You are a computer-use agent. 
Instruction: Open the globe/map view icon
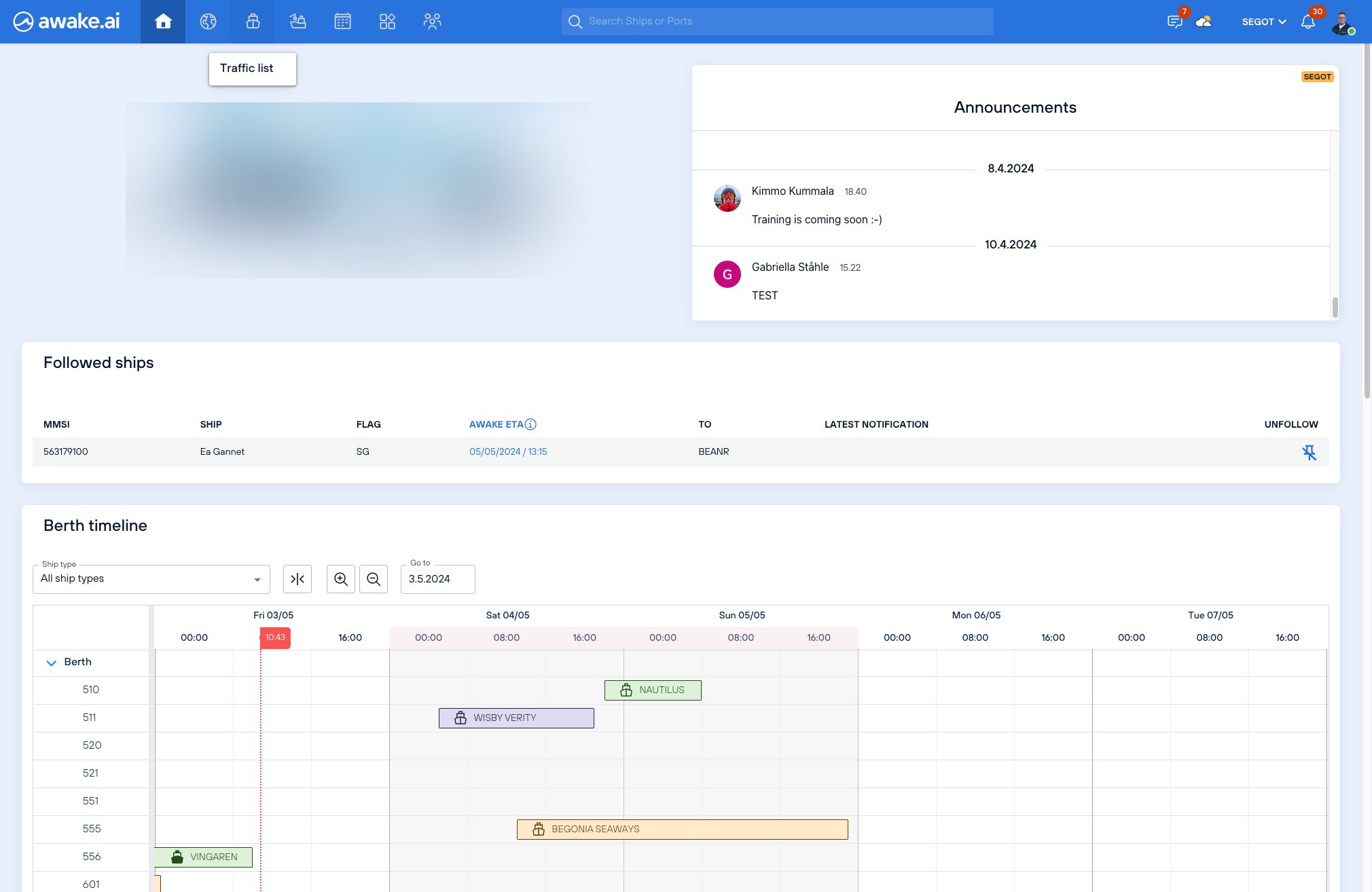click(207, 21)
